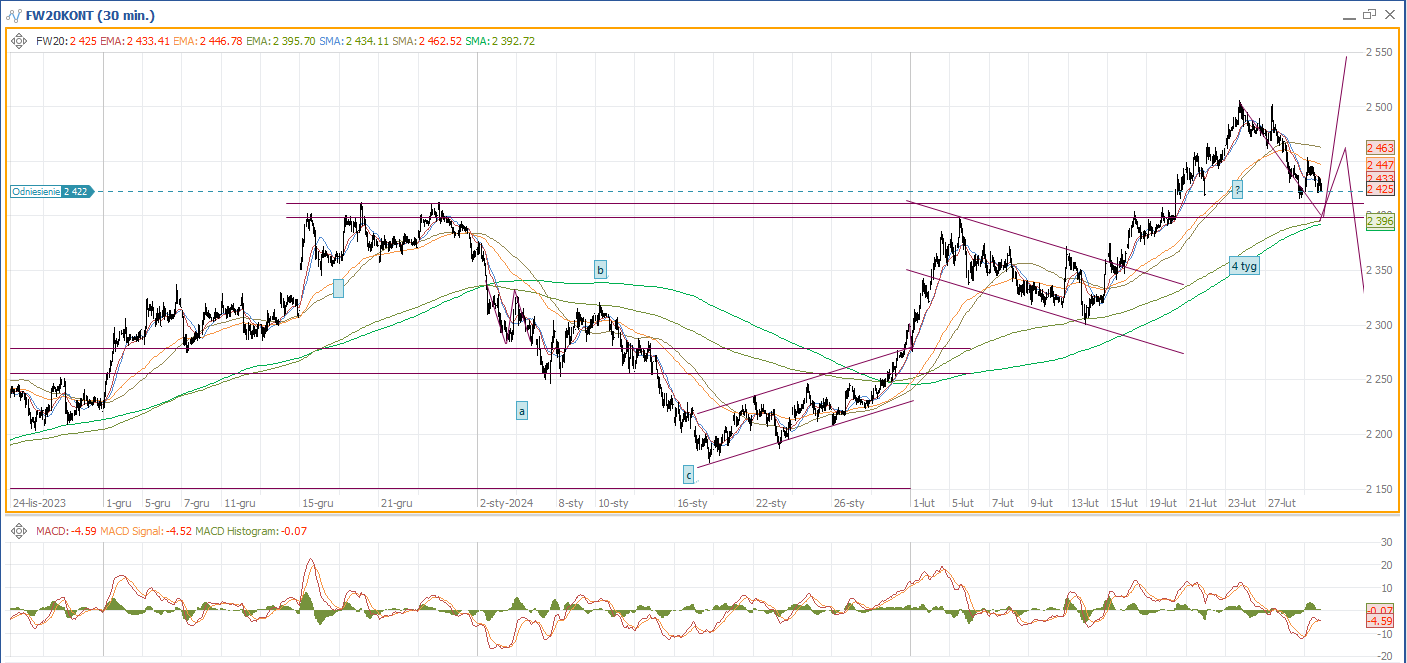
Task: Click the chart icon beside FW20KONT title
Action: [x=14, y=16]
